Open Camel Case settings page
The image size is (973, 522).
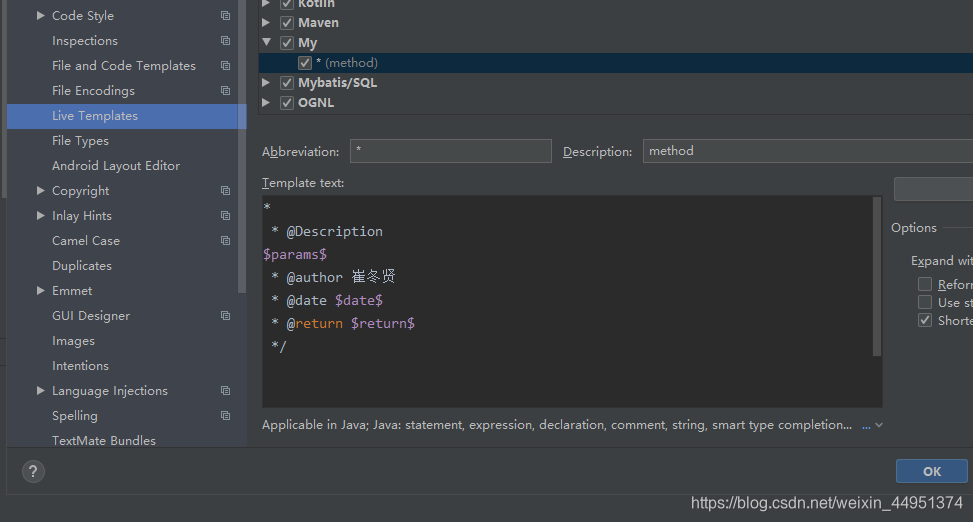coord(86,240)
